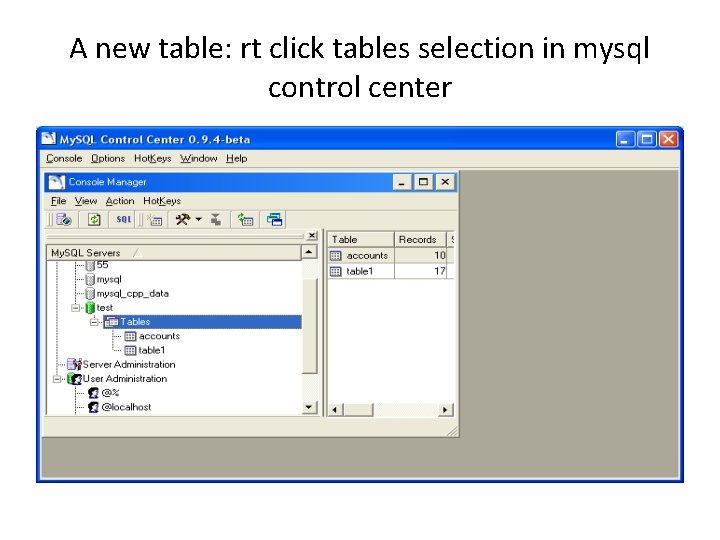
Task: Open Server Administration node
Action: 129,365
